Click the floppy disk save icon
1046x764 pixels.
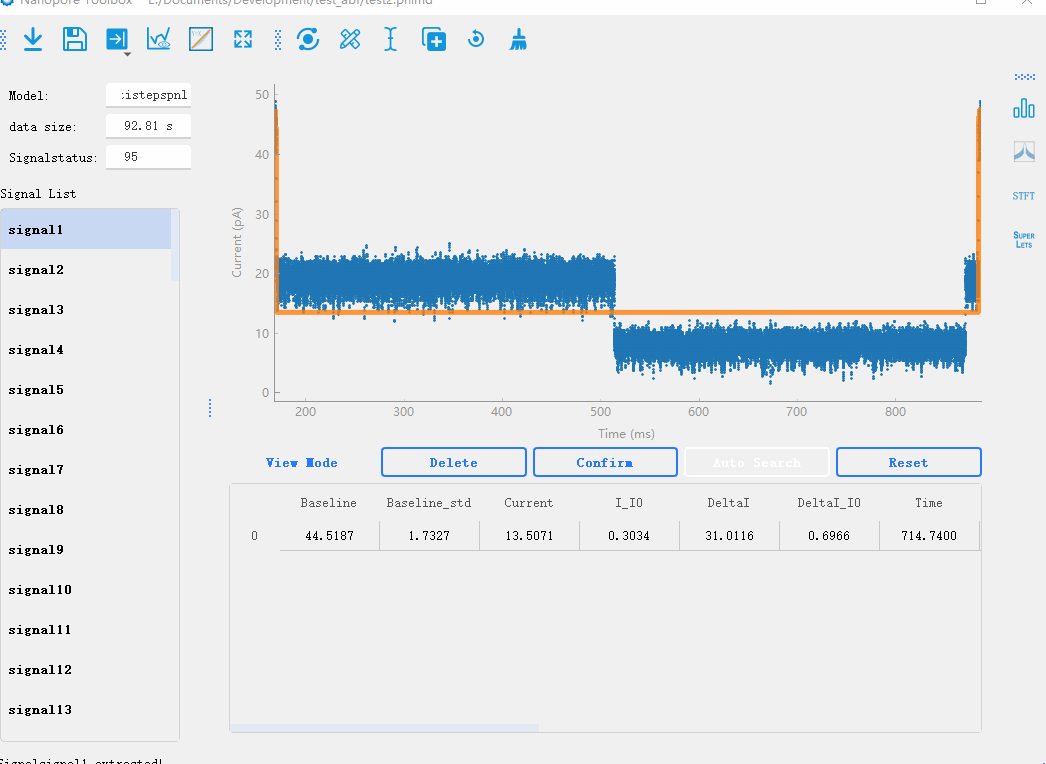click(75, 39)
